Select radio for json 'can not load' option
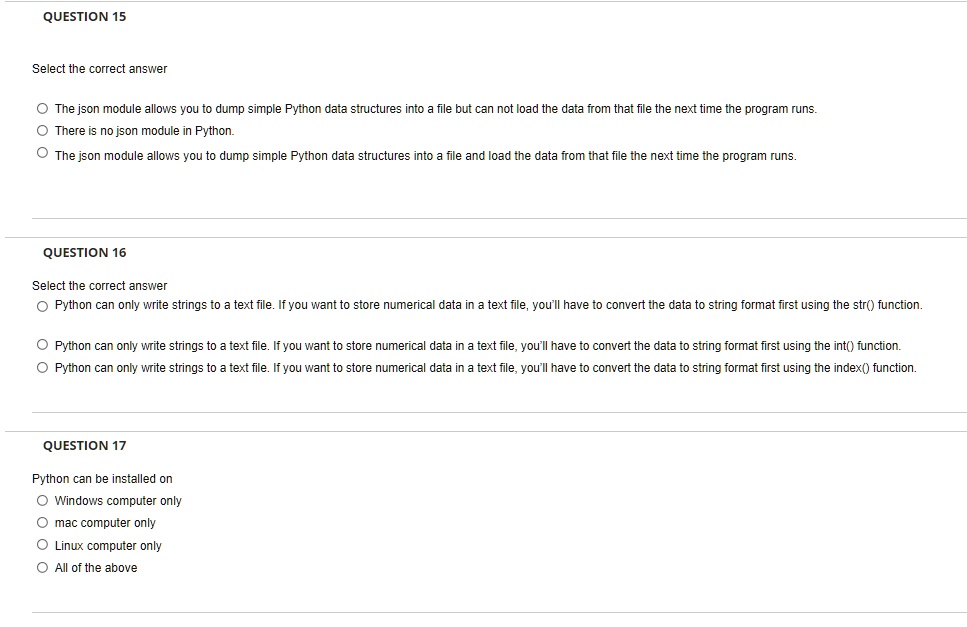This screenshot has width=967, height=627. point(42,109)
